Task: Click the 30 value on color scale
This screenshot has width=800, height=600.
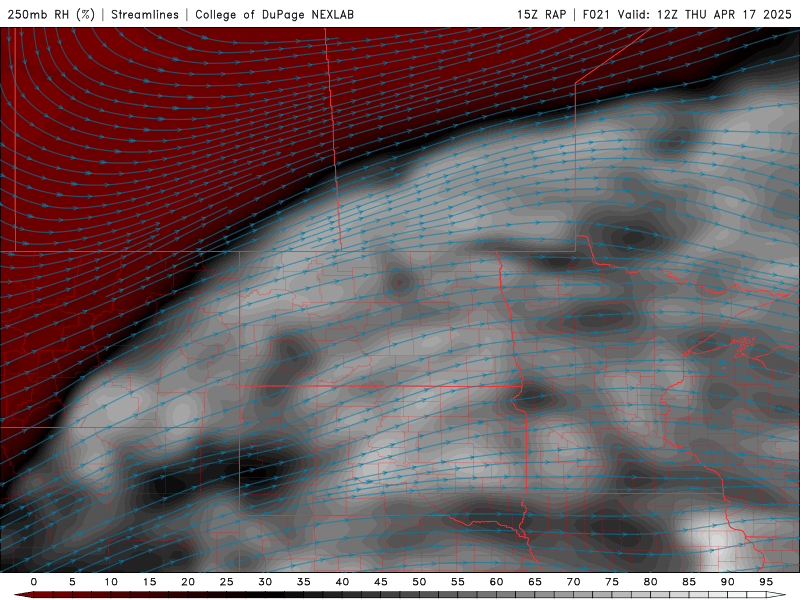Action: (x=265, y=582)
